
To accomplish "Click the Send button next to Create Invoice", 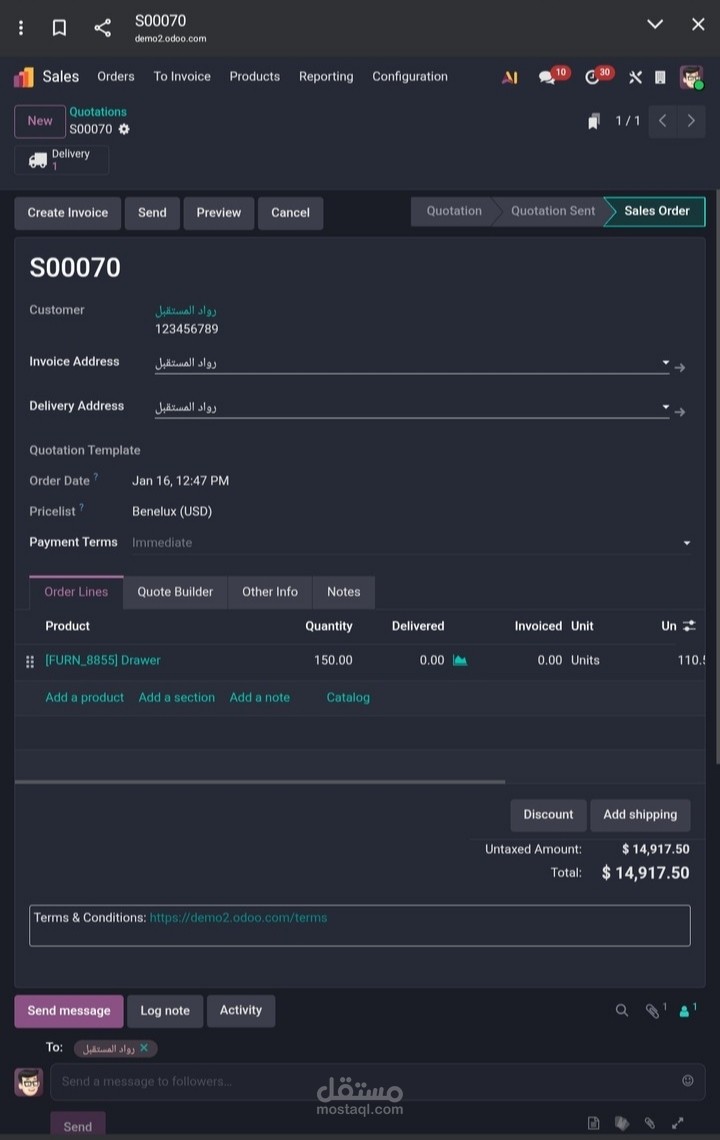I will tap(152, 213).
